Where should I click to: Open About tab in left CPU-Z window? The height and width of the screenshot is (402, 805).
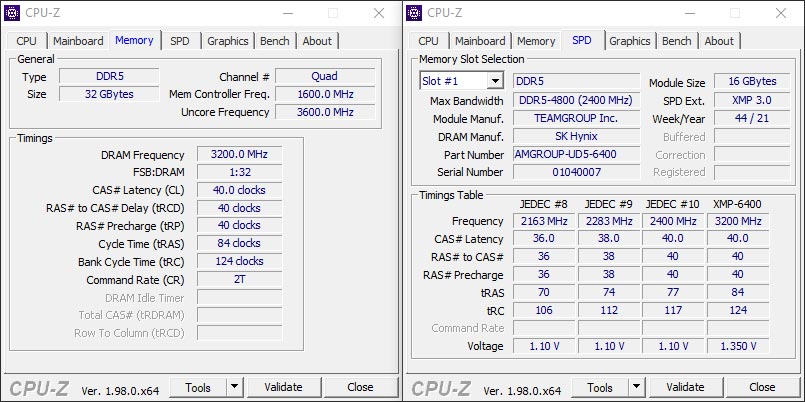(317, 41)
